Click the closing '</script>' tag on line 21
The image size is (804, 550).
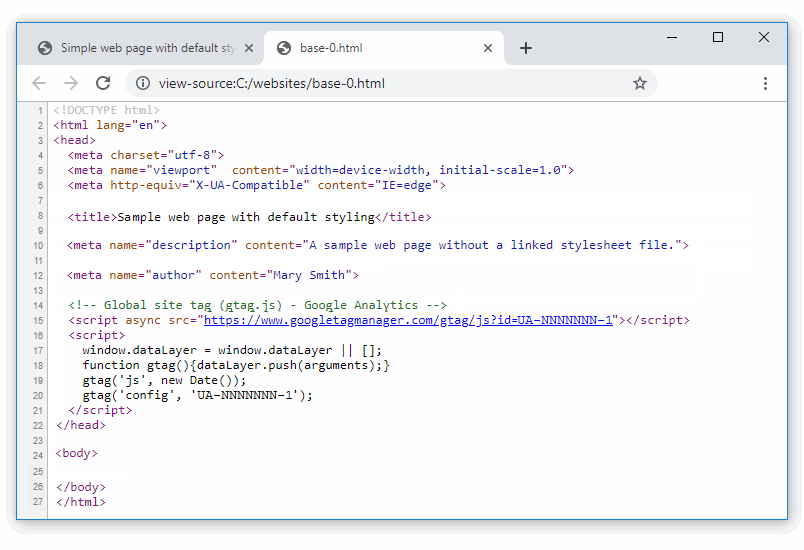point(100,411)
